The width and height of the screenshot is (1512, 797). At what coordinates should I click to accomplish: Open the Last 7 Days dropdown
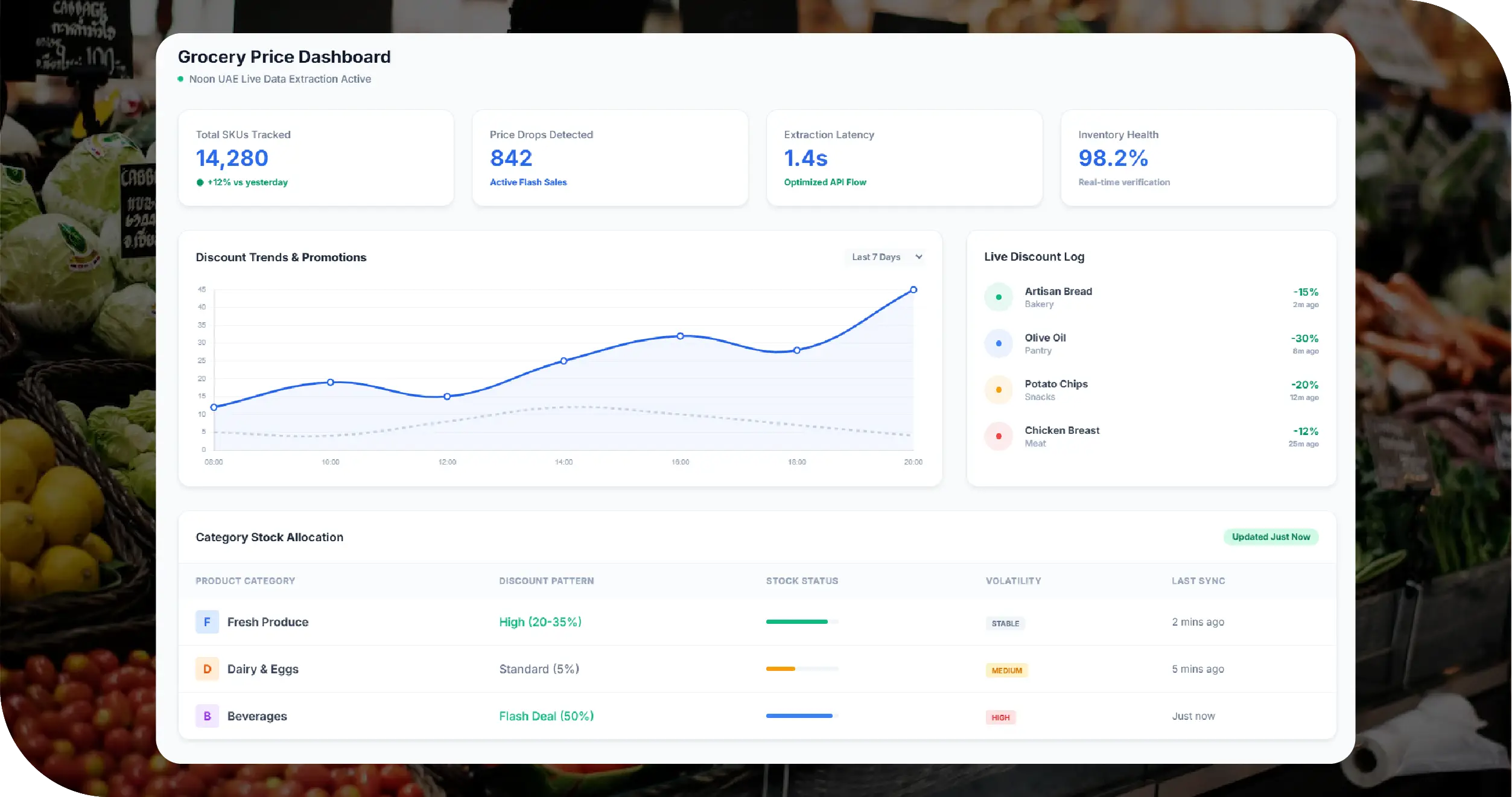point(883,257)
